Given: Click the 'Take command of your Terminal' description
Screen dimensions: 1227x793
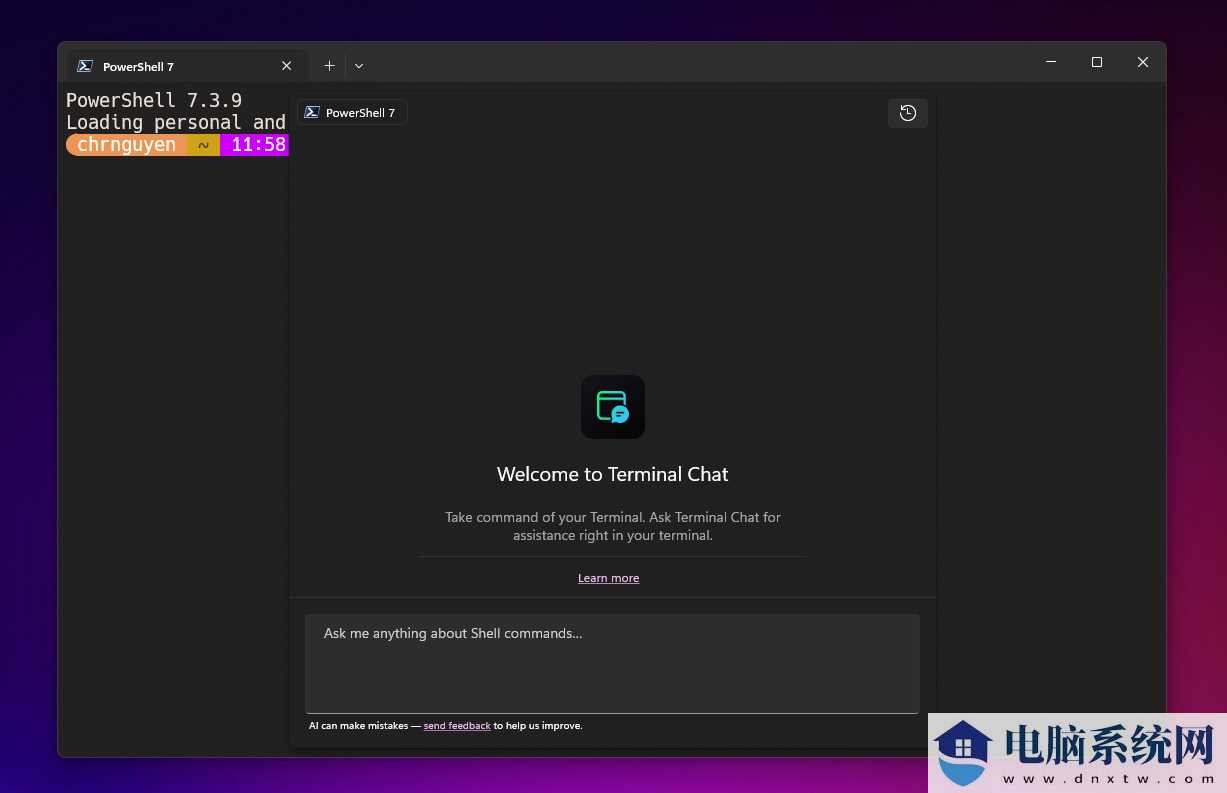Looking at the screenshot, I should [613, 526].
